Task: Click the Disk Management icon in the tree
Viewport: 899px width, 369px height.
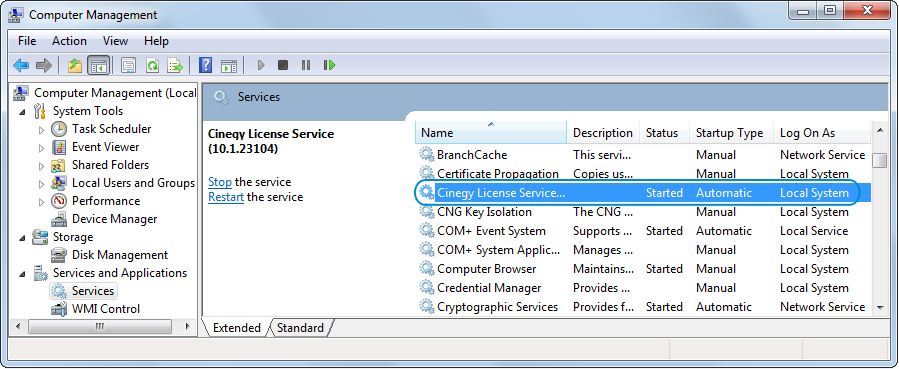Action: pyautogui.click(x=59, y=255)
